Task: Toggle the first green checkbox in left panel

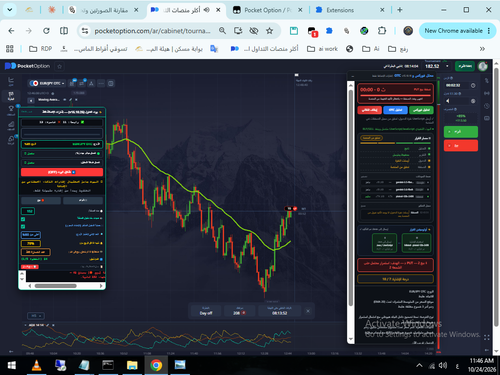Action: coord(23,219)
